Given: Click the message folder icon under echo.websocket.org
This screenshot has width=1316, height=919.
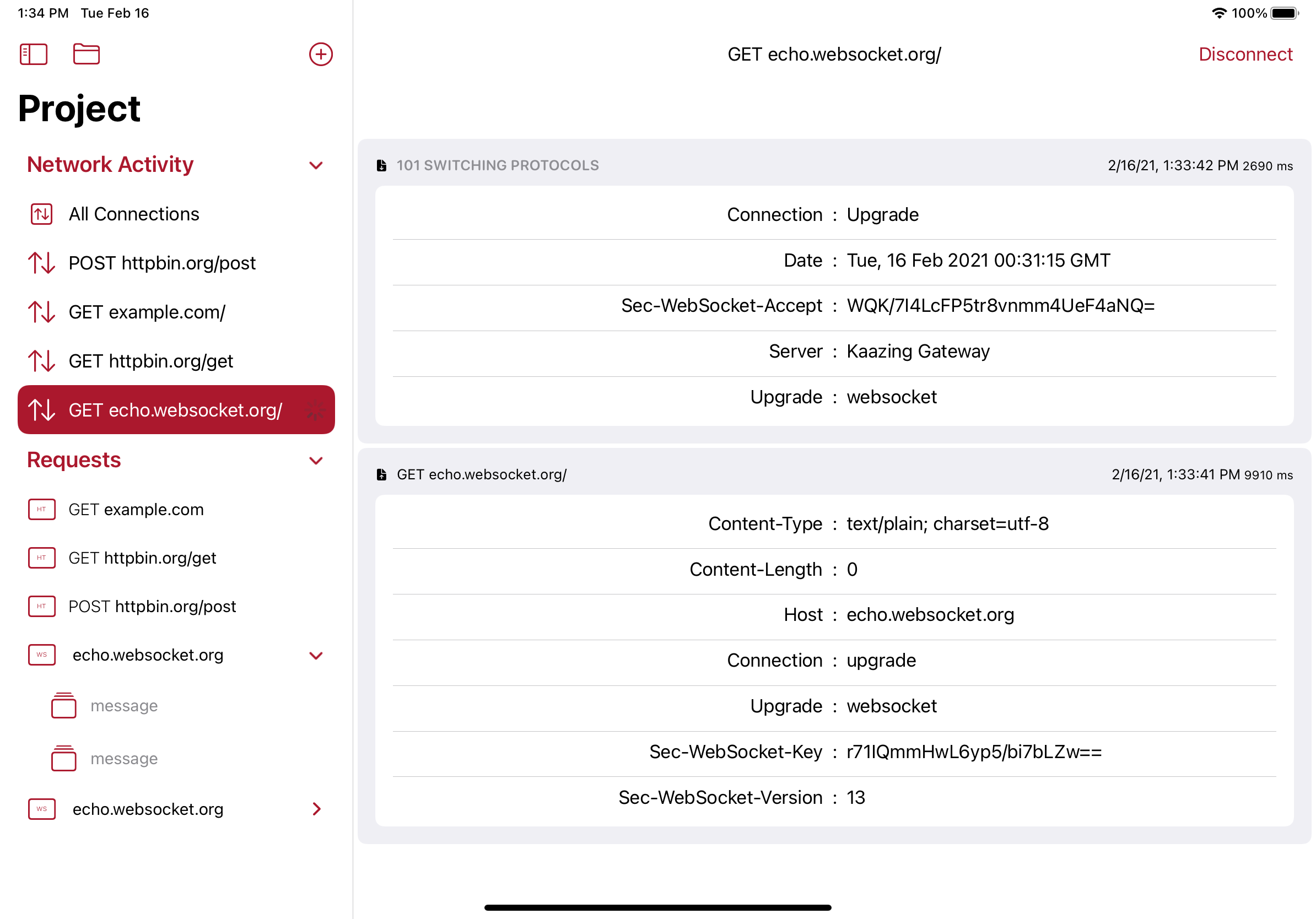Looking at the screenshot, I should coord(63,706).
